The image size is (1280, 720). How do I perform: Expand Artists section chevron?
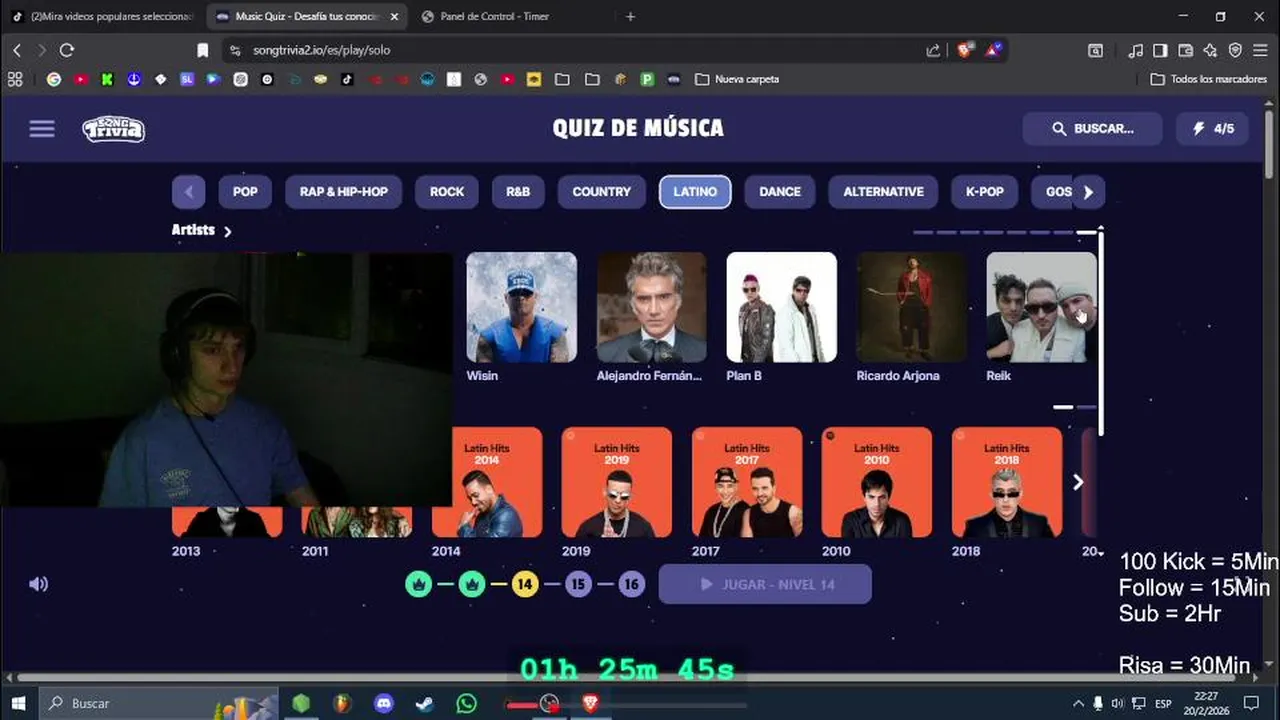click(x=228, y=231)
